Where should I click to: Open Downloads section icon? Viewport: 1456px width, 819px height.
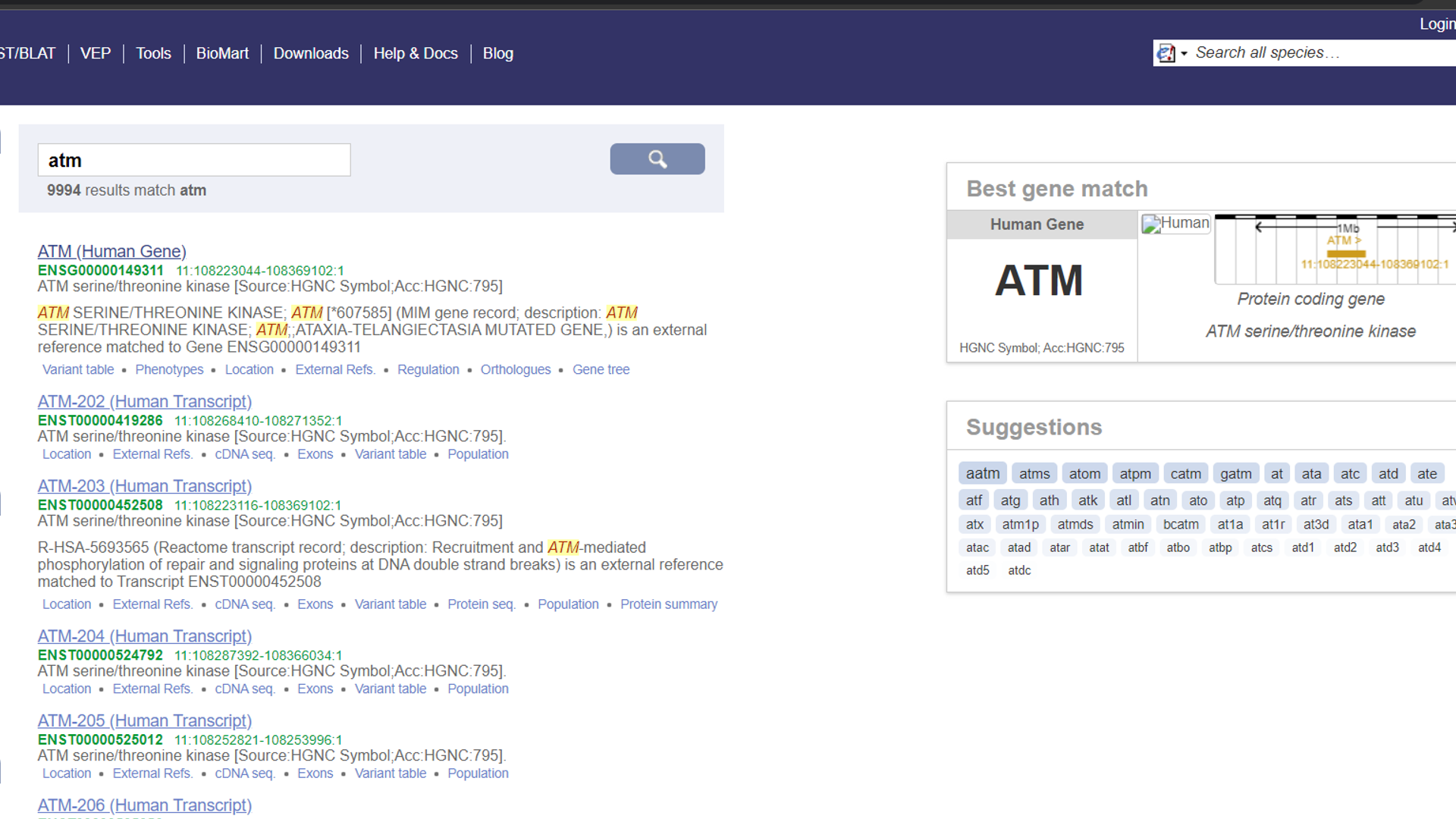(310, 53)
